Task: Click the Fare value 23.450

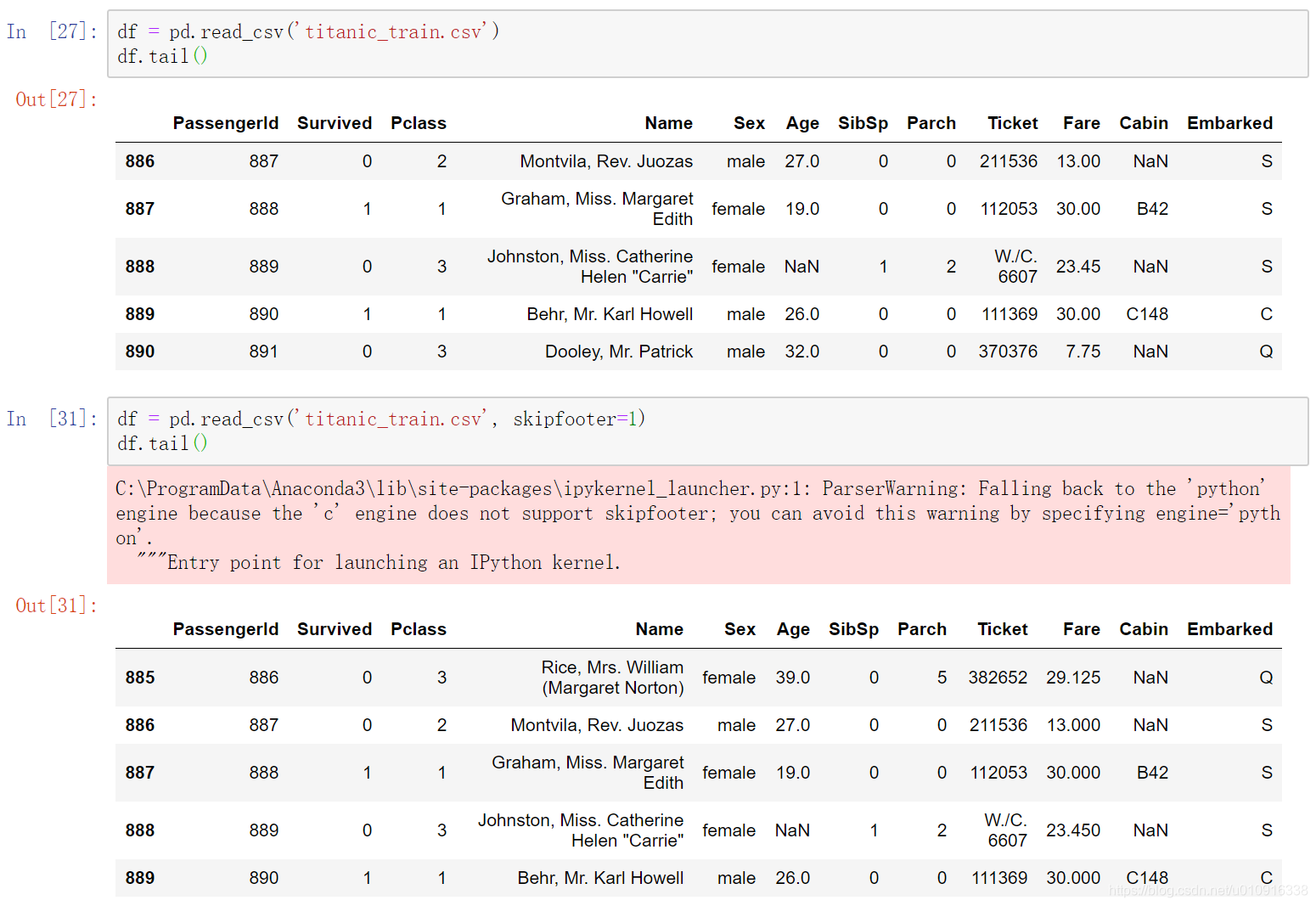Action: (1073, 830)
